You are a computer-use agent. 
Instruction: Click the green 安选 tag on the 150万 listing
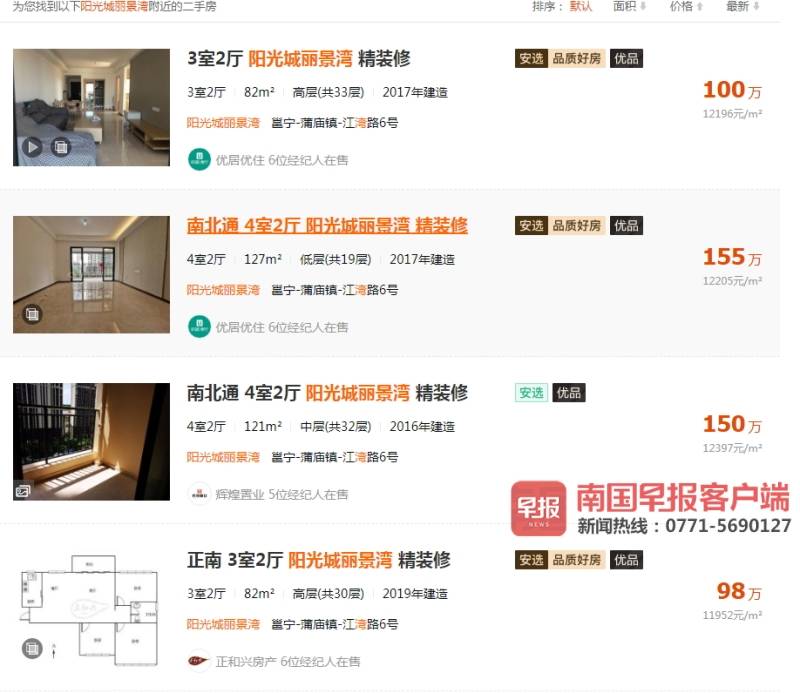(x=531, y=393)
